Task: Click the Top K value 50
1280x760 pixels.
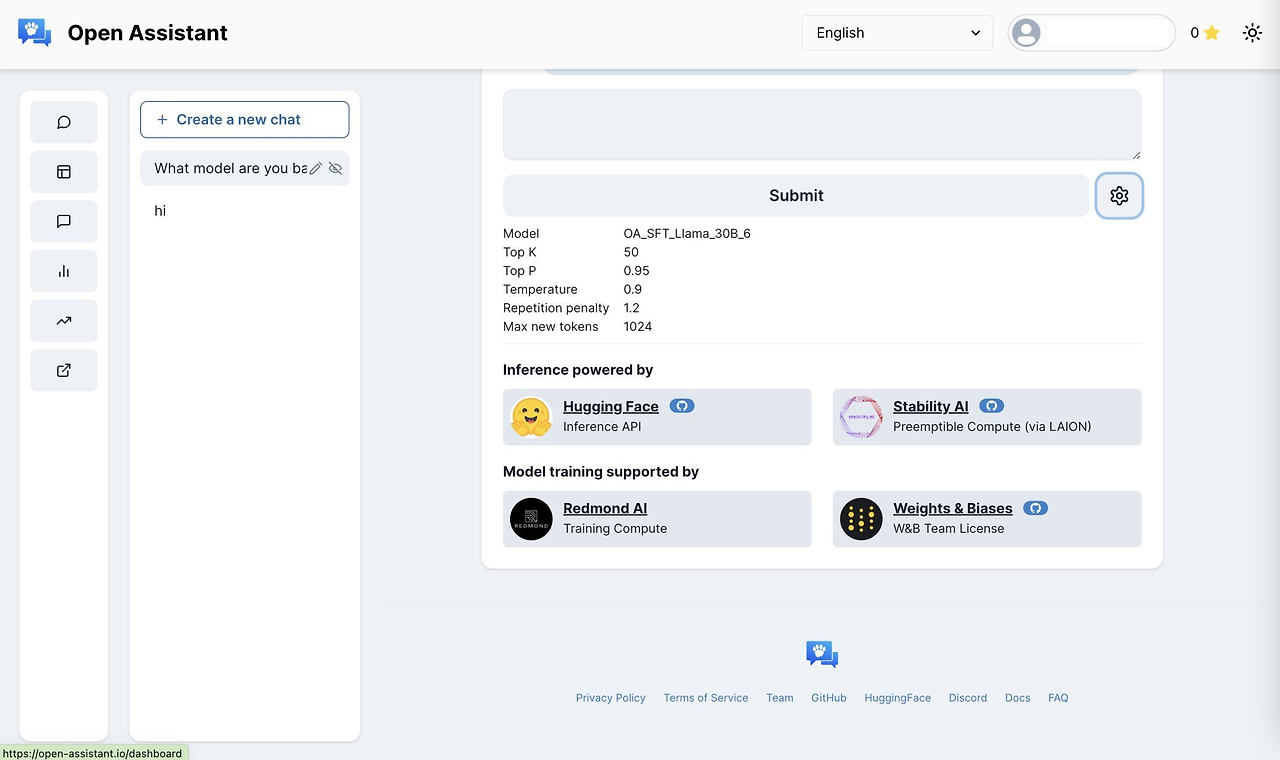Action: tap(631, 252)
